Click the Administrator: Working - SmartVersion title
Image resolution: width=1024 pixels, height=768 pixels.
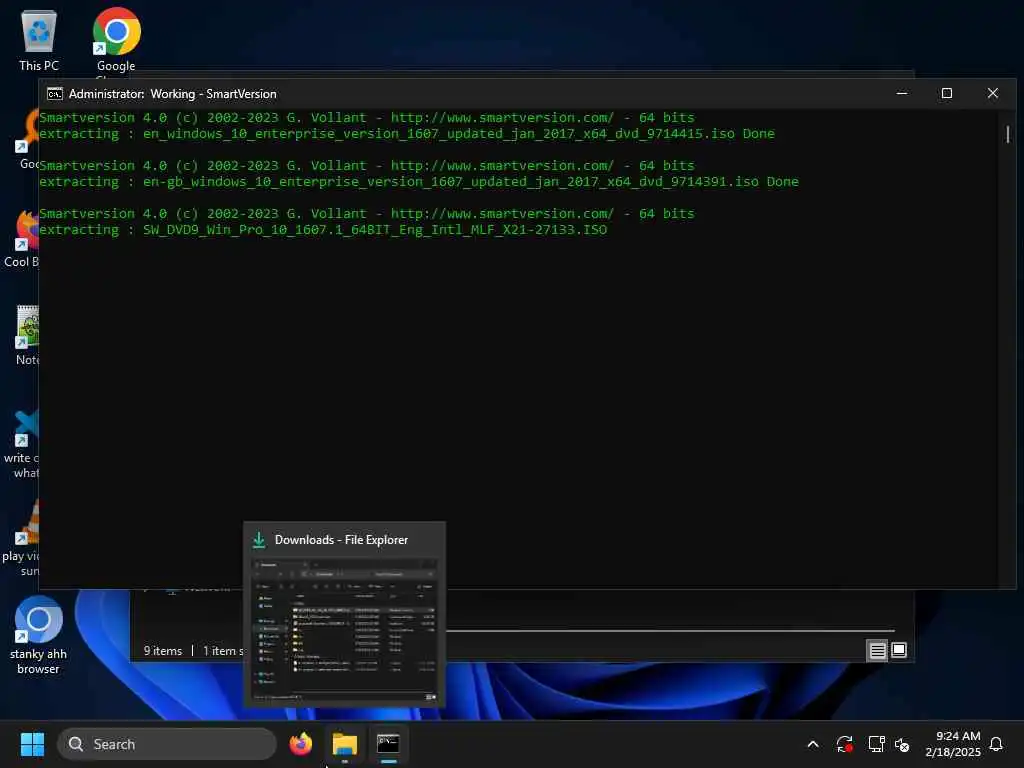(x=172, y=94)
